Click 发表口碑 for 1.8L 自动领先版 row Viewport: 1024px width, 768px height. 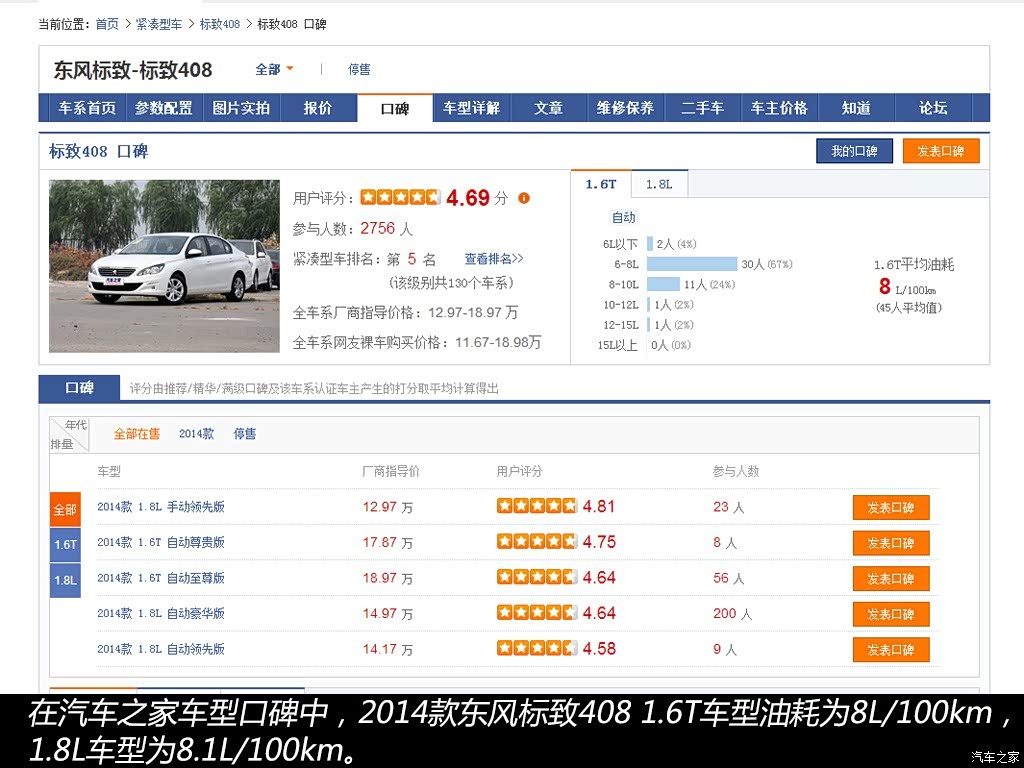pyautogui.click(x=891, y=650)
